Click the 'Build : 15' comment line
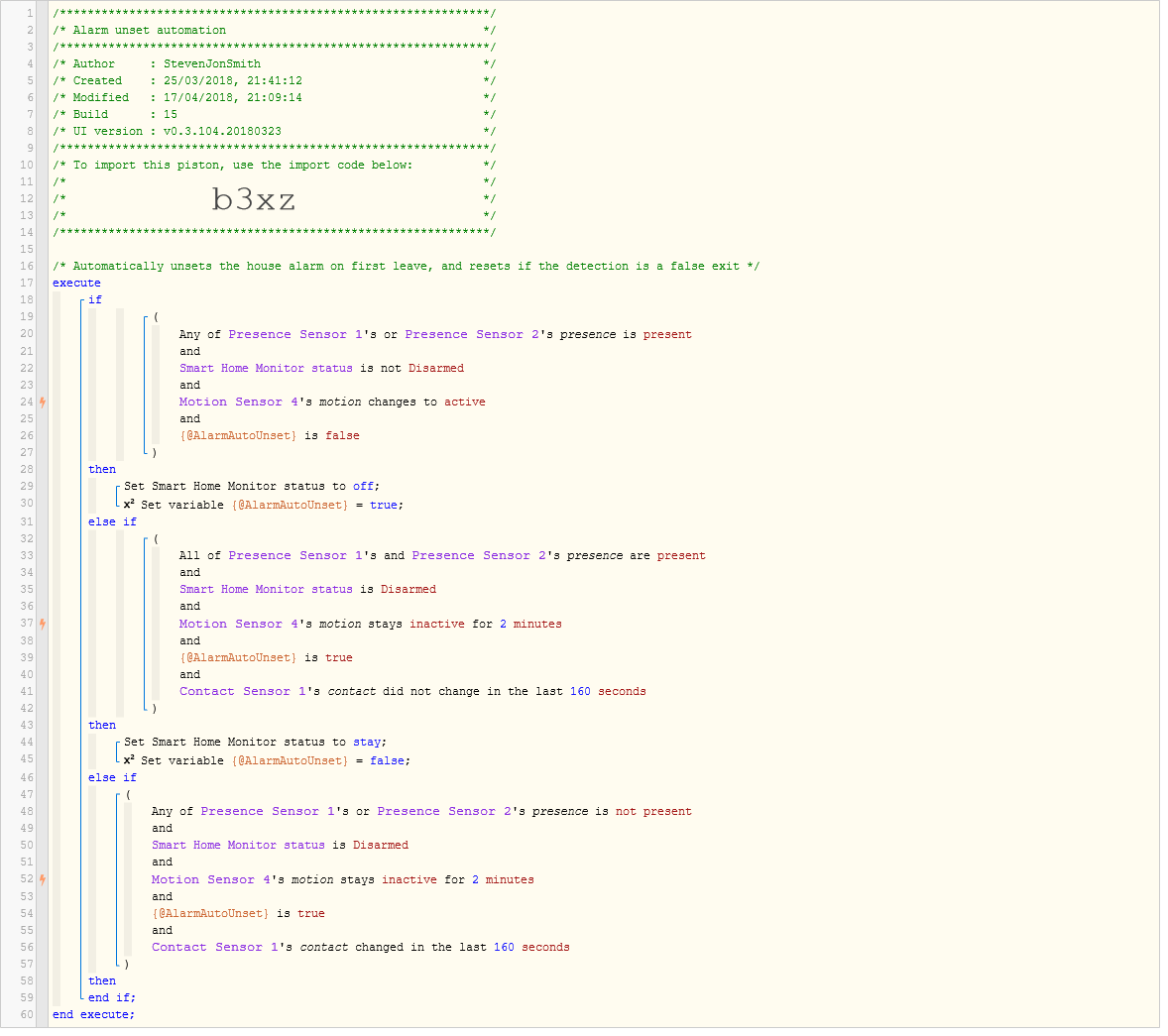1168x1036 pixels. click(274, 115)
